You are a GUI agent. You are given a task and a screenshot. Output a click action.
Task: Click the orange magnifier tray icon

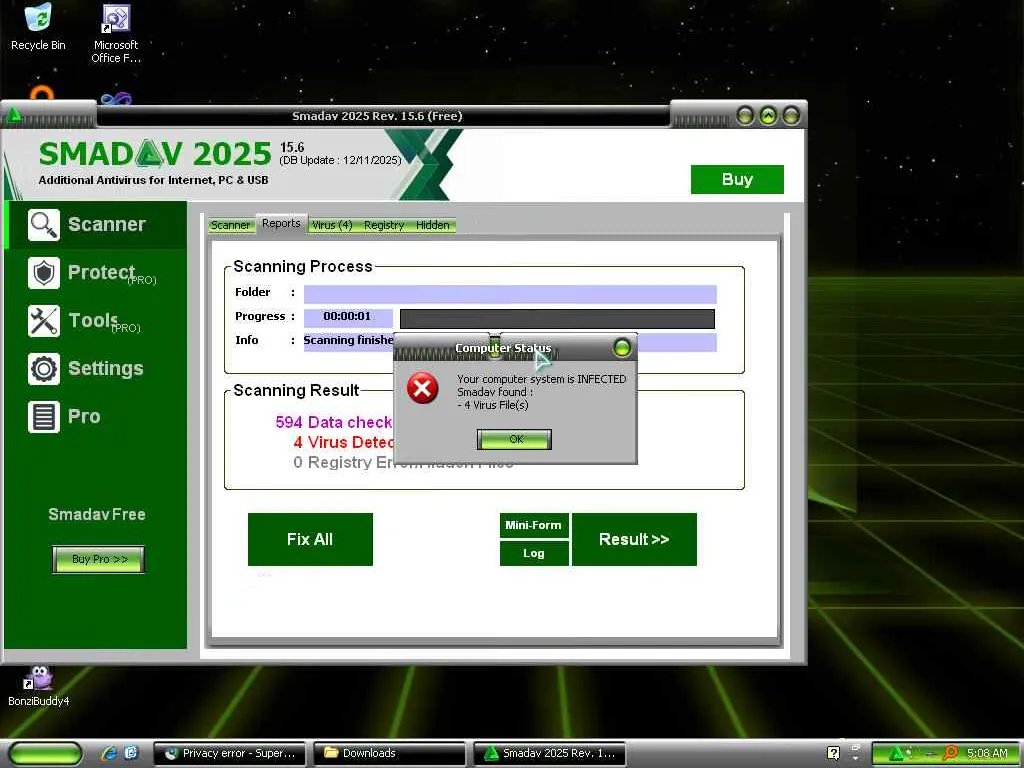[951, 753]
